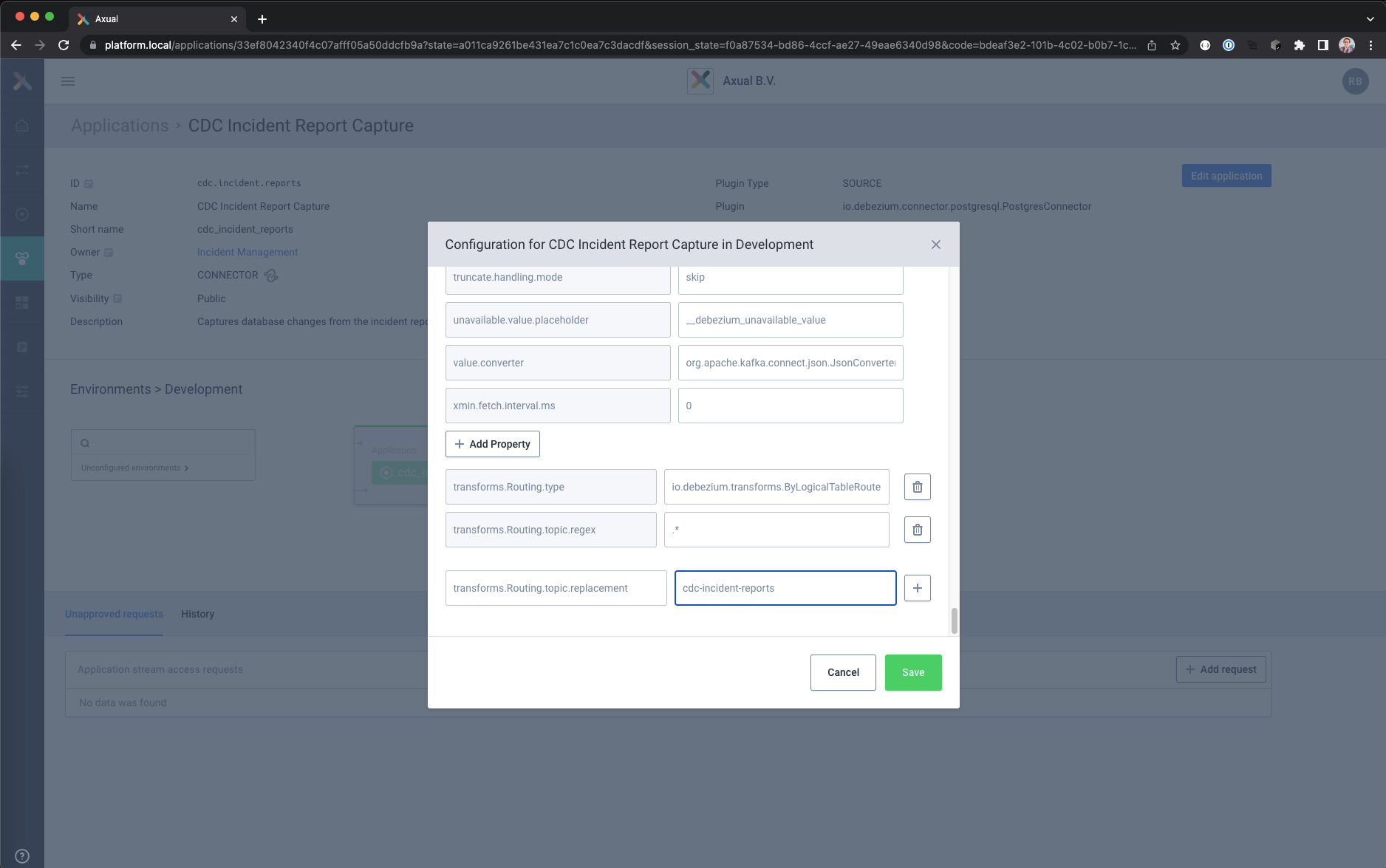The width and height of the screenshot is (1386, 868).
Task: Go to Applications breadcrumb
Action: tap(120, 126)
